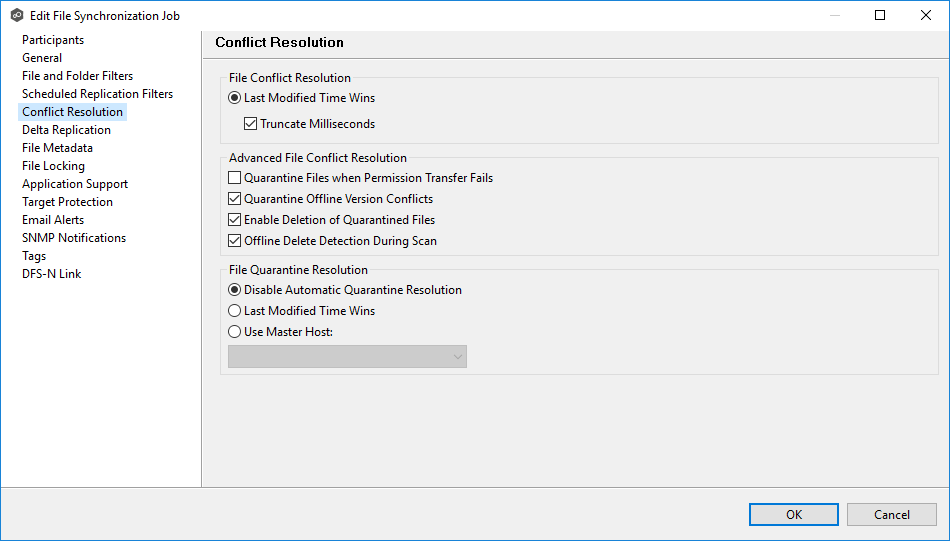950x541 pixels.
Task: Open the Master Host dropdown
Action: (x=347, y=357)
